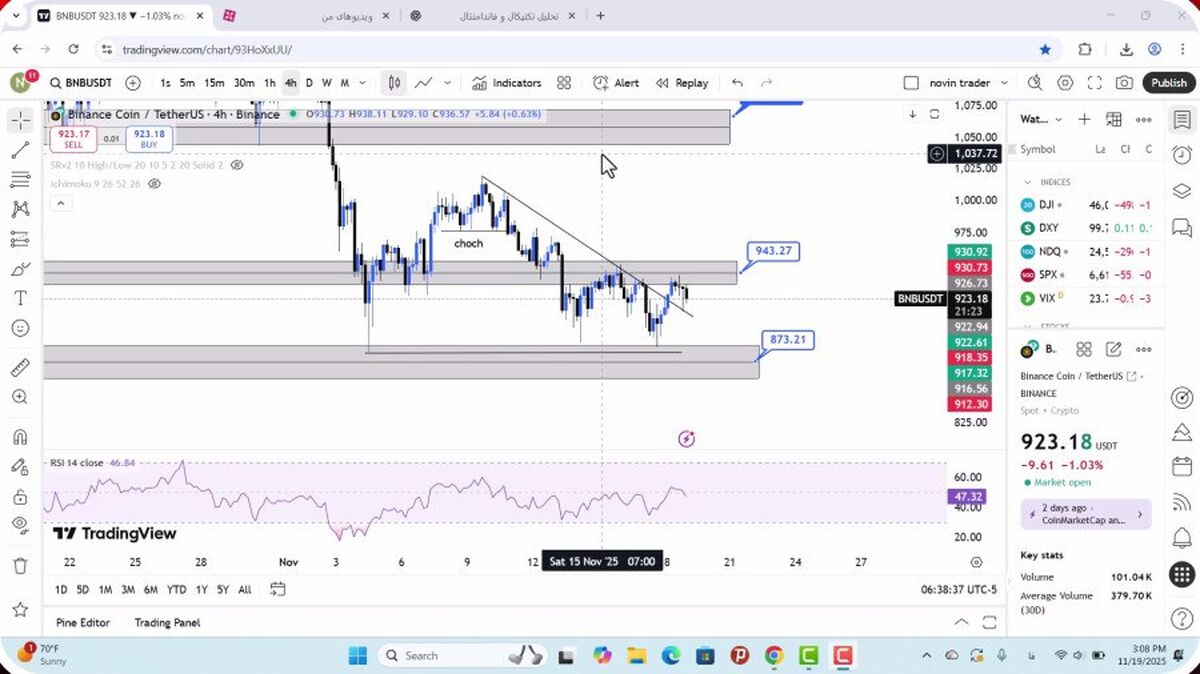Select the ruler measure tool

pyautogui.click(x=20, y=368)
